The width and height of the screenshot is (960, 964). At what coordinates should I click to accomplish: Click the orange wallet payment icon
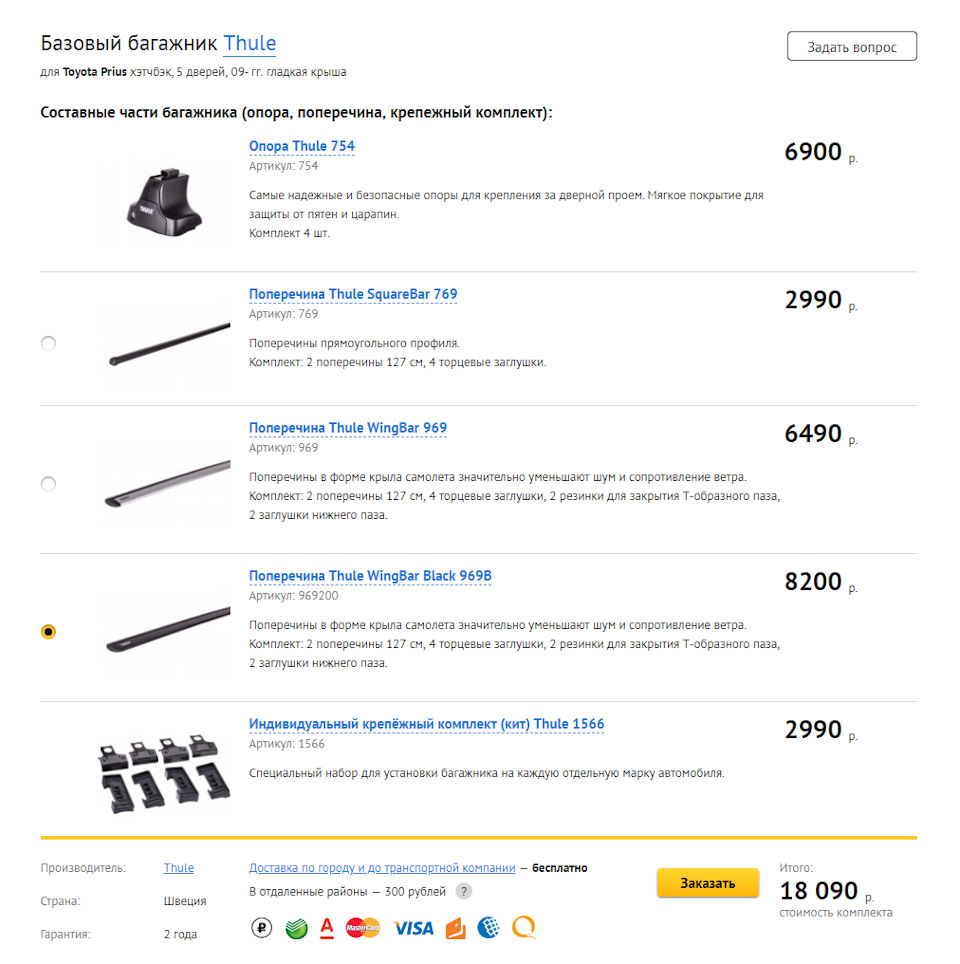point(456,928)
